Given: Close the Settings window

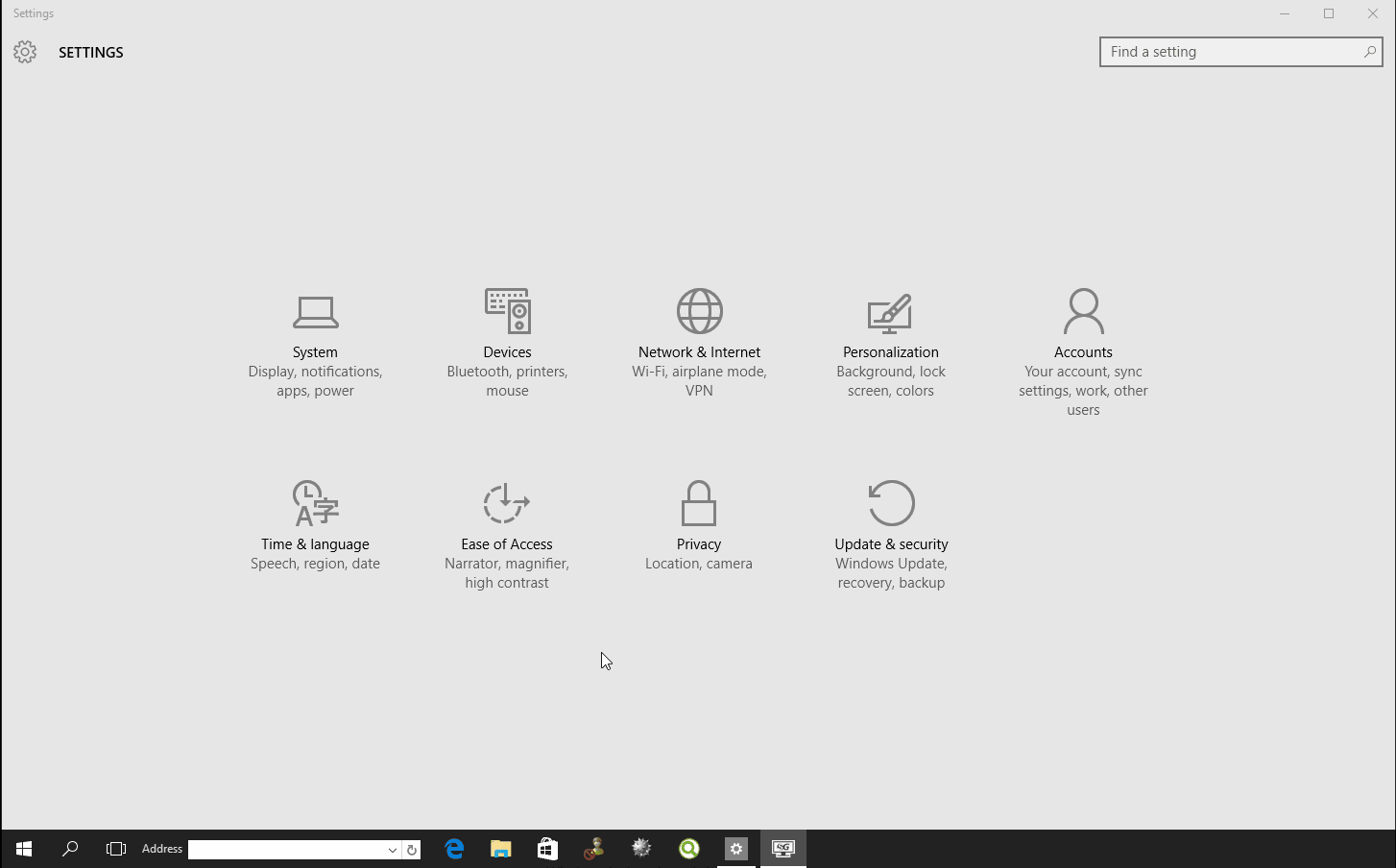Looking at the screenshot, I should point(1373,13).
